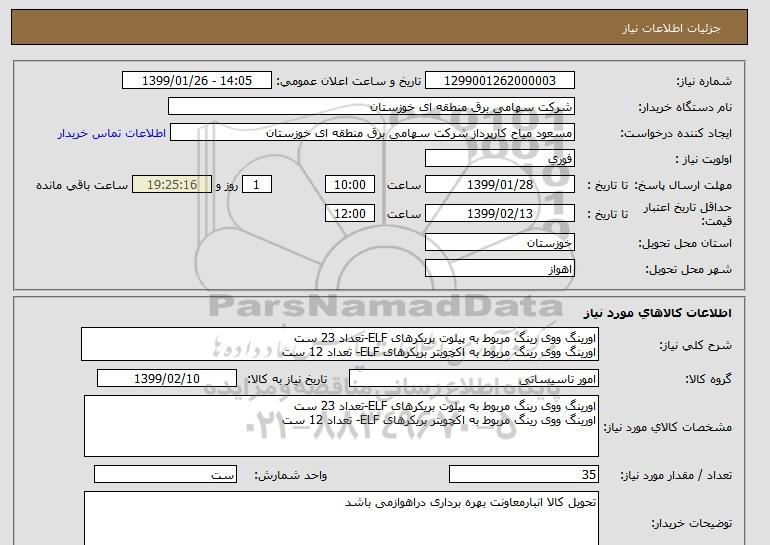The height and width of the screenshot is (545, 770).
Task: Click the goods need date 1399/02/10
Action: click(166, 378)
